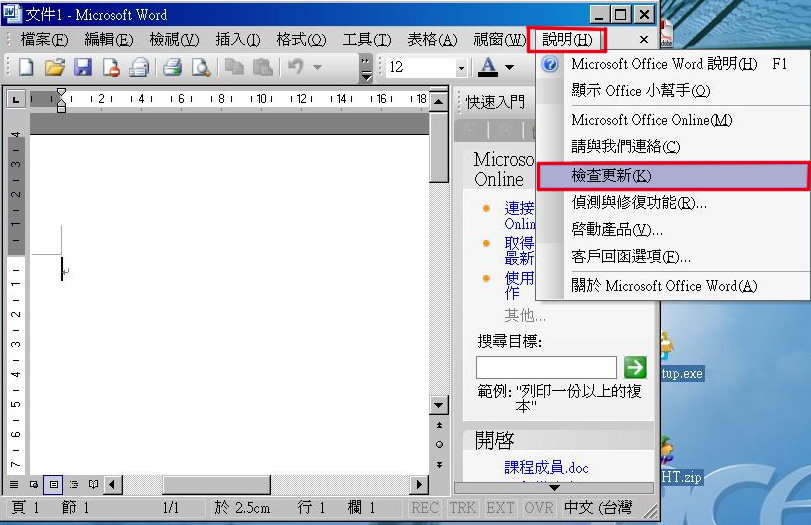This screenshot has height=525, width=811.
Task: Open the 課程成員.doc link in task pane
Action: click(x=546, y=468)
